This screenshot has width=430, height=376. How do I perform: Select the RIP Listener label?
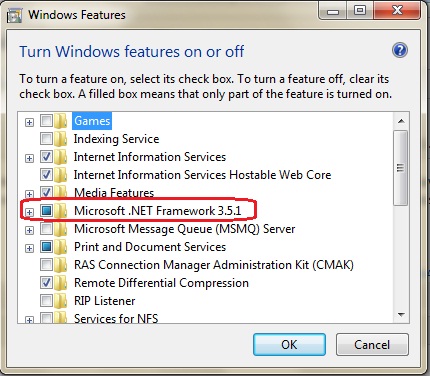click(x=104, y=301)
